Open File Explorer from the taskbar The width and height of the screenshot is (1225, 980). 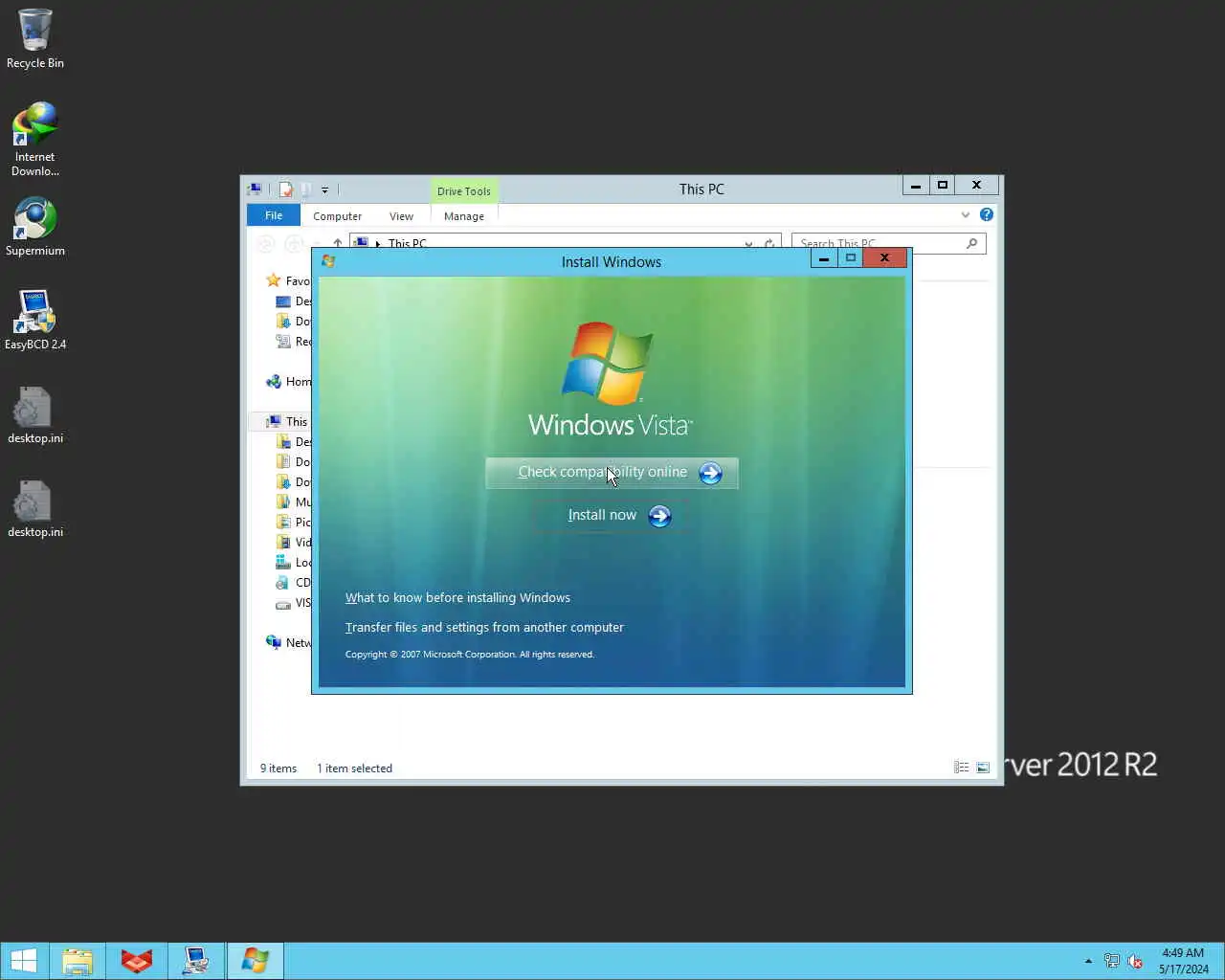coord(78,961)
